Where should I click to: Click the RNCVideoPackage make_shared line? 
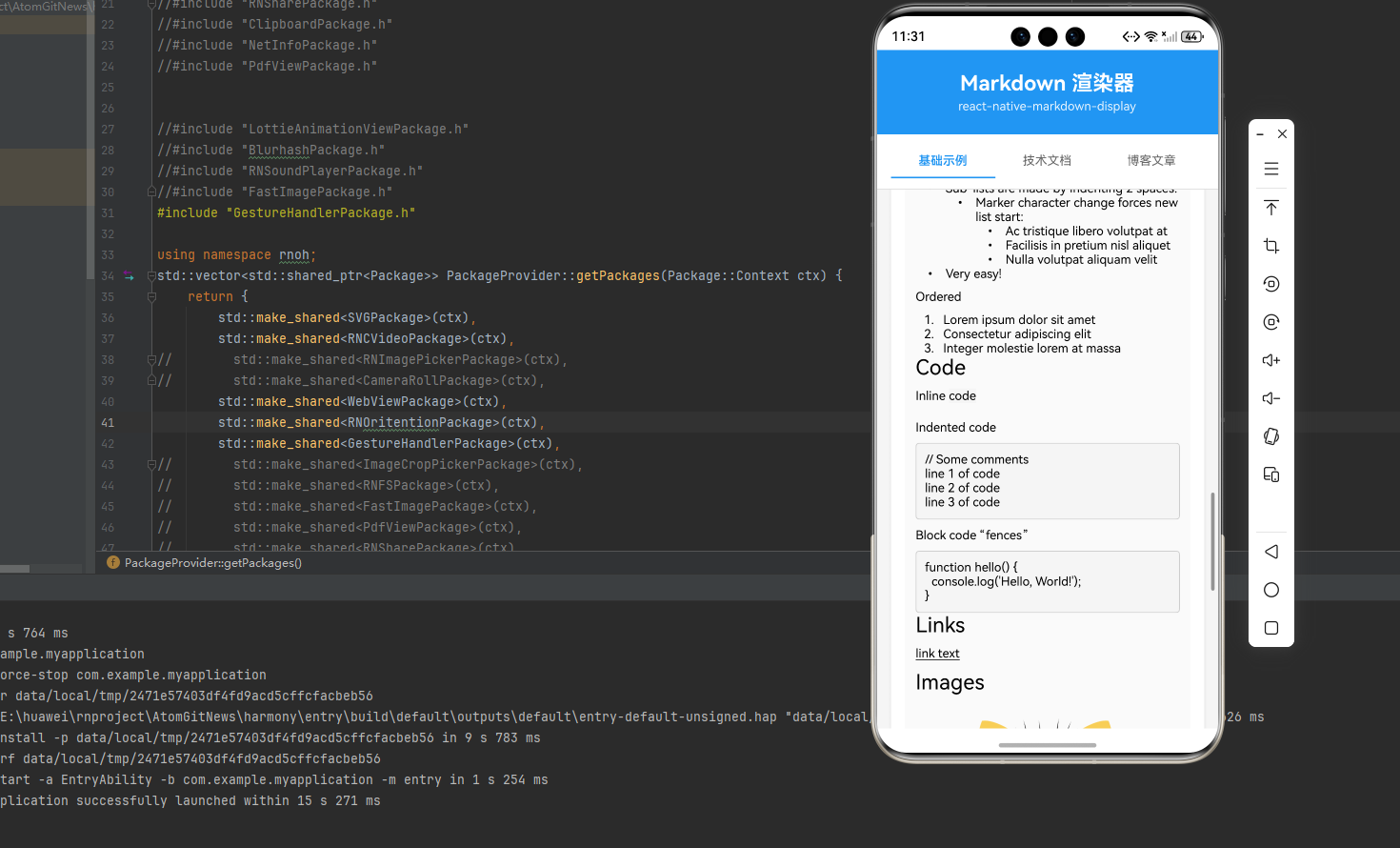[366, 339]
